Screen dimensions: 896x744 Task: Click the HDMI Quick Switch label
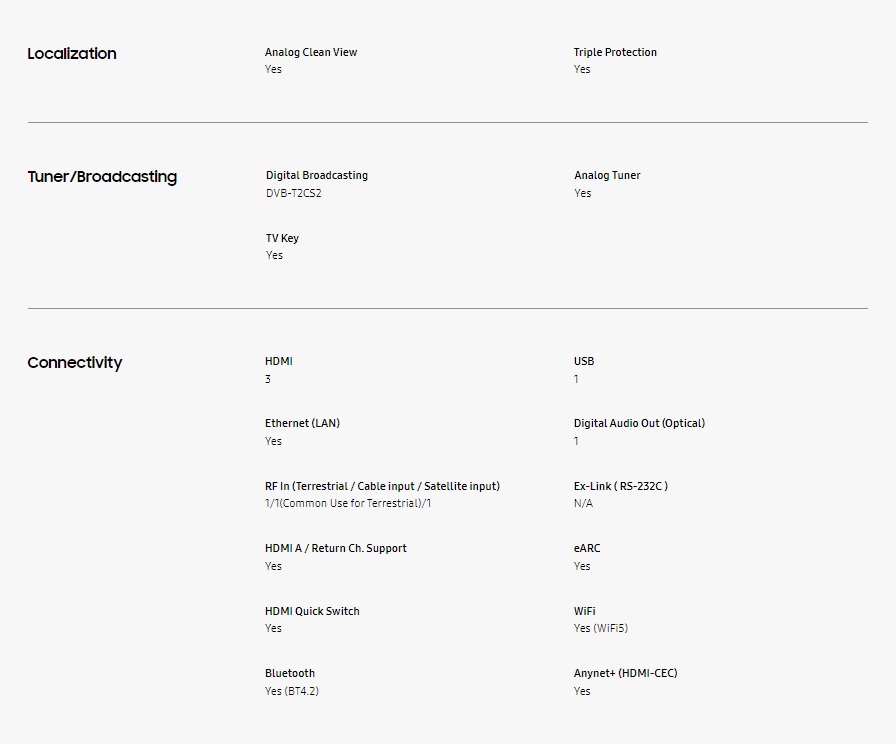tap(312, 611)
